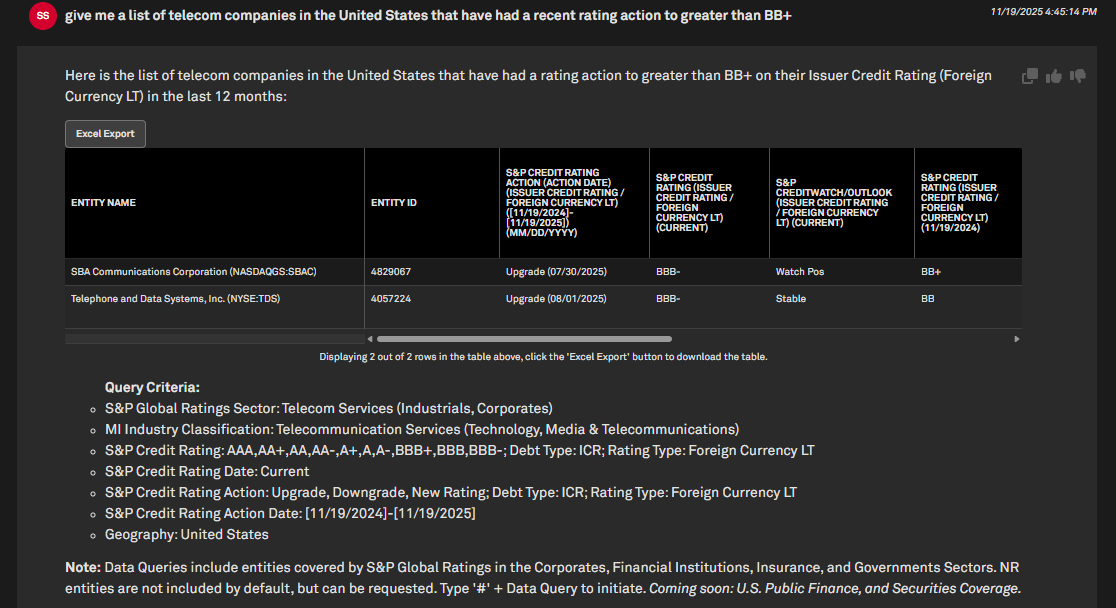1116x608 pixels.
Task: Click the SS user avatar
Action: pos(43,16)
